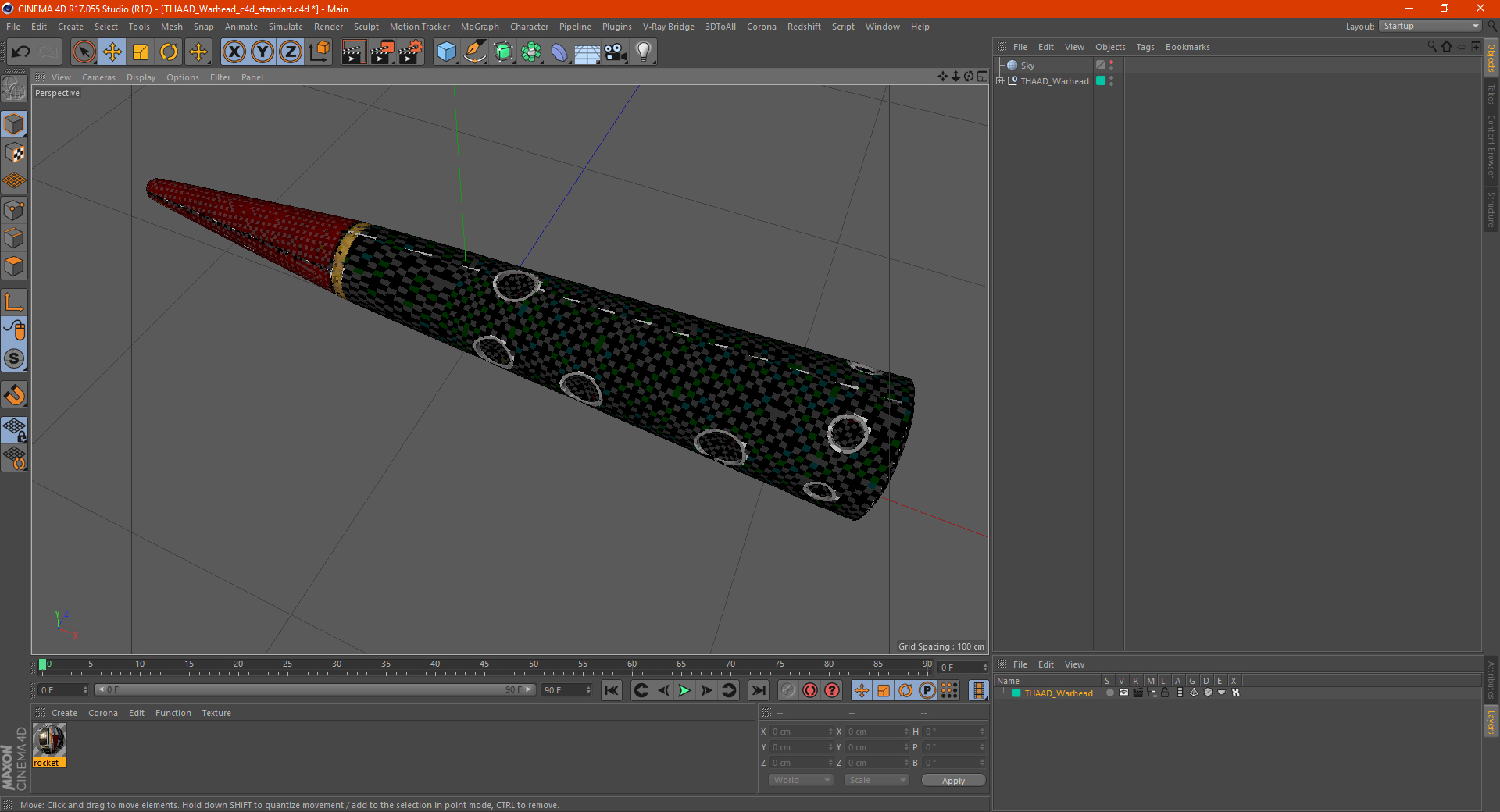1500x812 pixels.
Task: Open the Structure side tab
Action: (1491, 208)
